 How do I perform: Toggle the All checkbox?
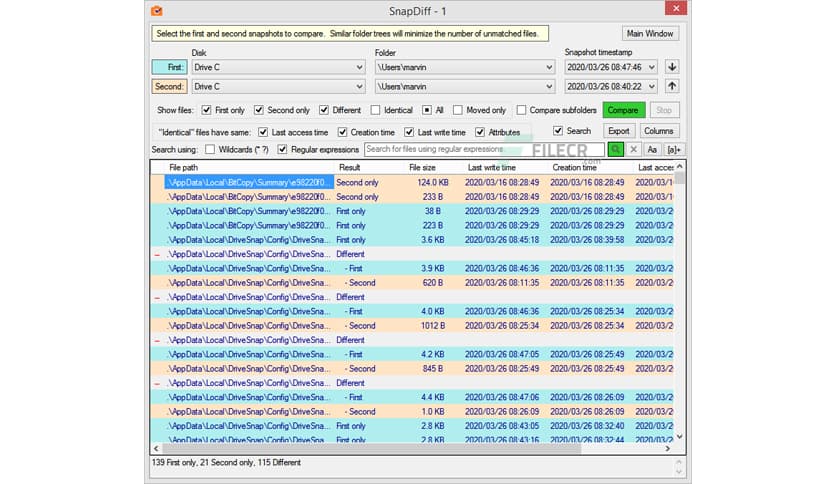pyautogui.click(x=427, y=110)
